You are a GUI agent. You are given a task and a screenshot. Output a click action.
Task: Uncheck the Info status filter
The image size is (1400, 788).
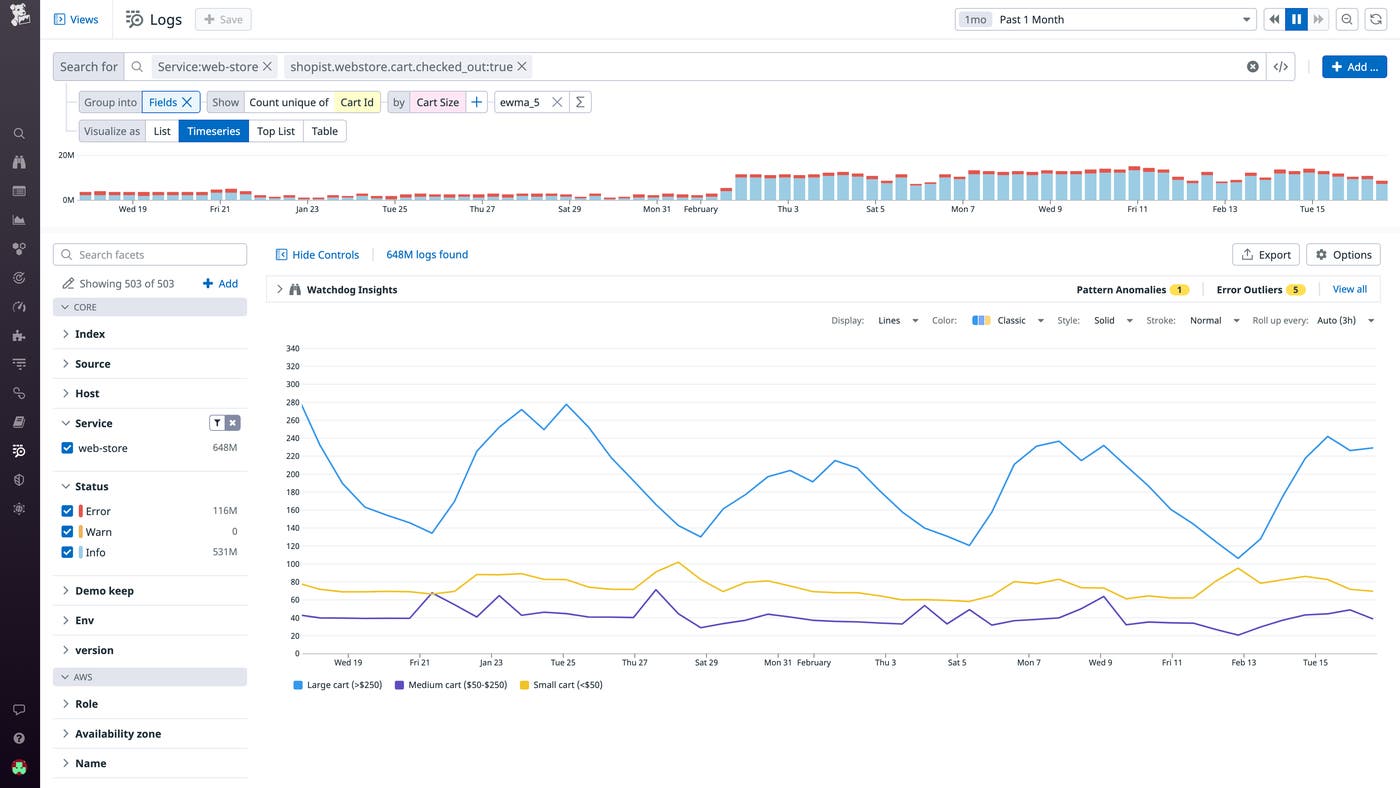point(67,551)
